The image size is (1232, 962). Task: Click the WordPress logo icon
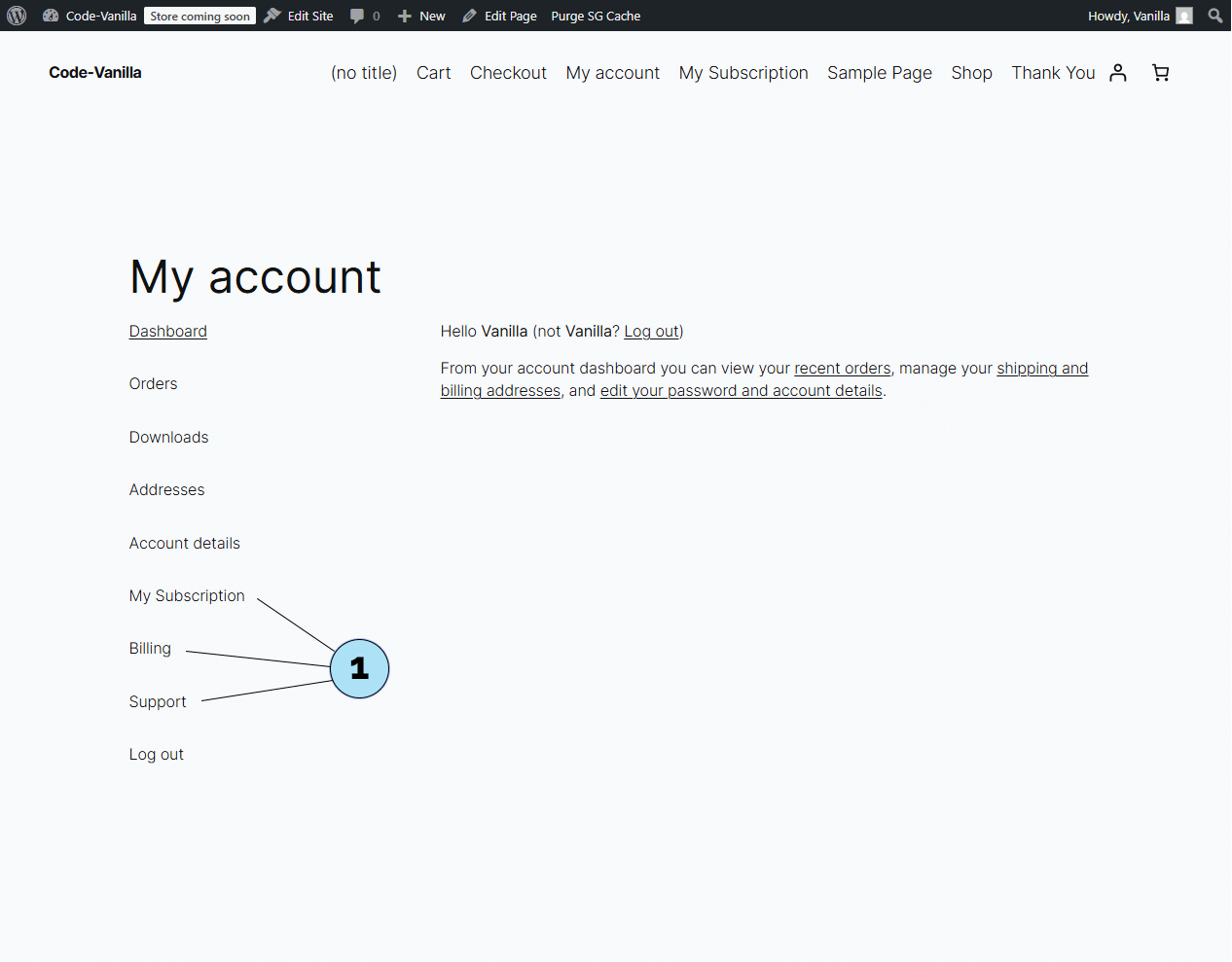17,16
